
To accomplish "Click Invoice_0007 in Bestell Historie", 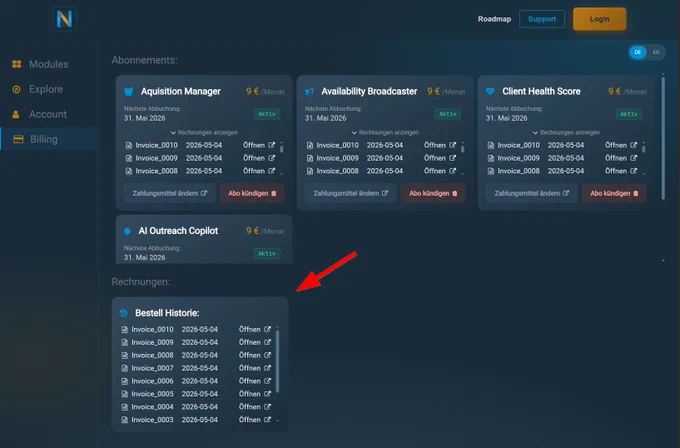I will click(x=152, y=368).
